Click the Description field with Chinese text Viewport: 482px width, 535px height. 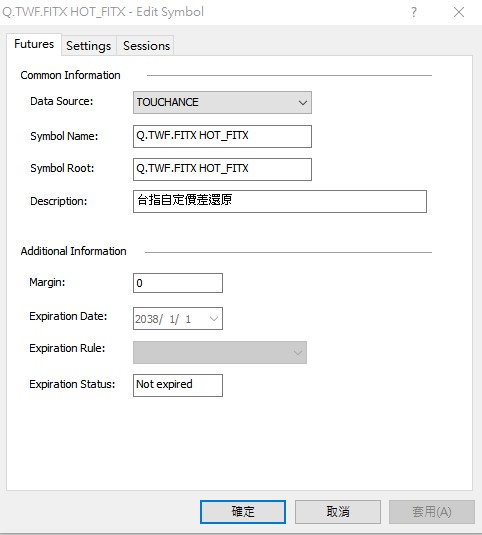pos(280,201)
